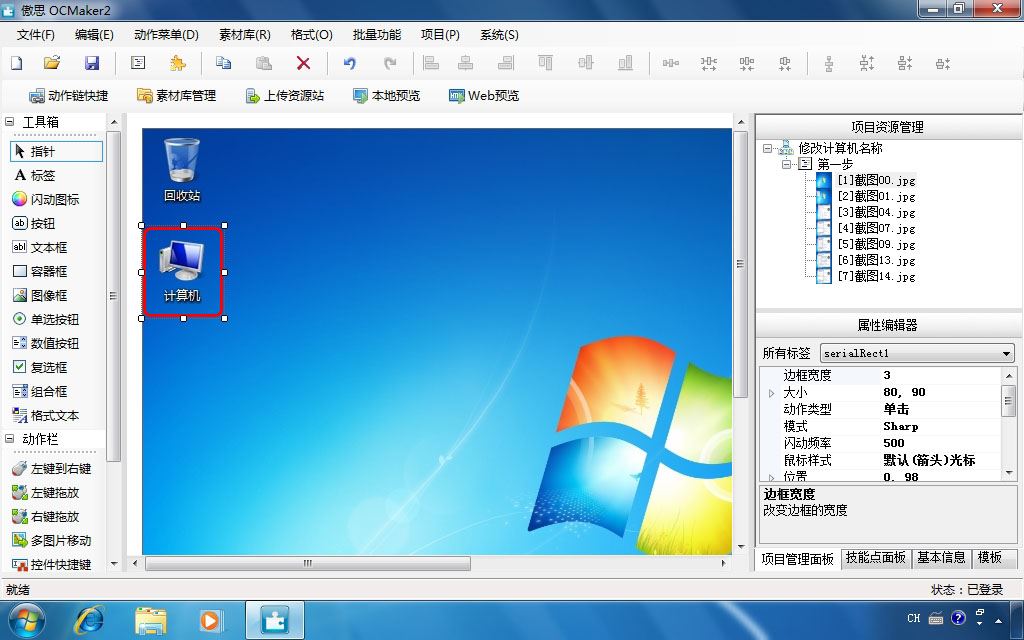
Task: Select the 多图片移动 action
Action: (52, 541)
